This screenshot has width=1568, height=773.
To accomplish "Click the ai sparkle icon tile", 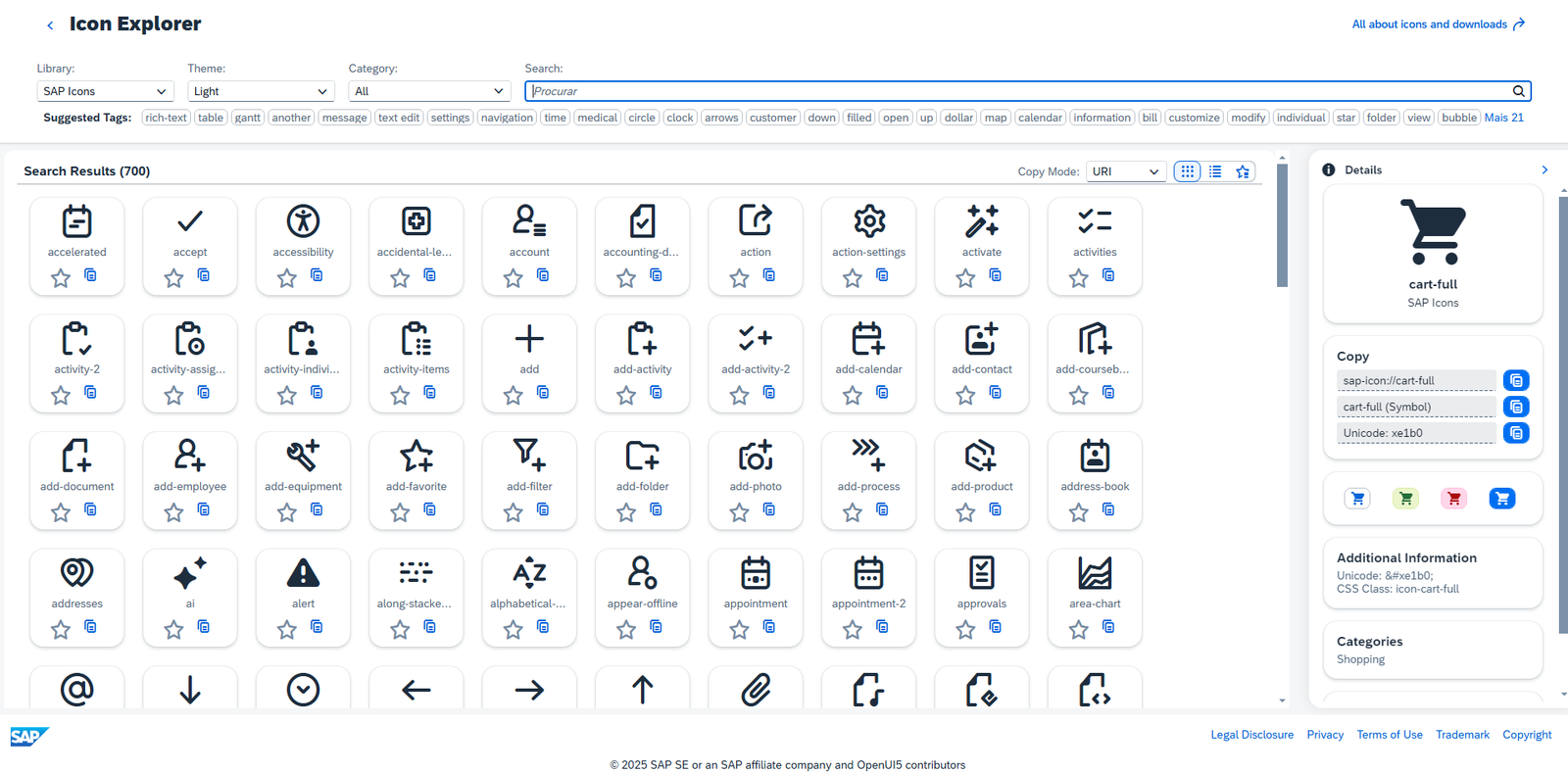I will point(190,598).
